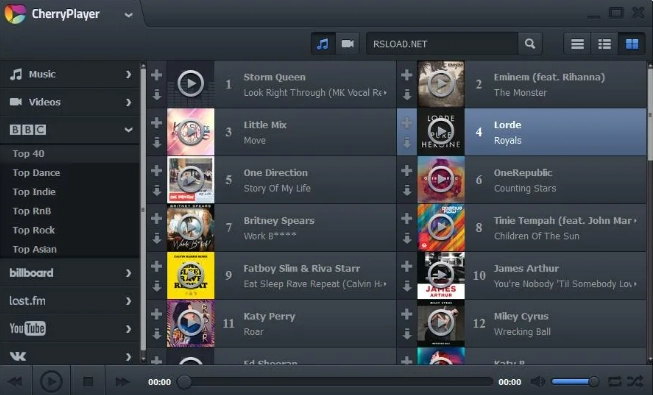The width and height of the screenshot is (653, 395).
Task: Play Little Mix Move cover thumbnail
Action: pyautogui.click(x=190, y=132)
